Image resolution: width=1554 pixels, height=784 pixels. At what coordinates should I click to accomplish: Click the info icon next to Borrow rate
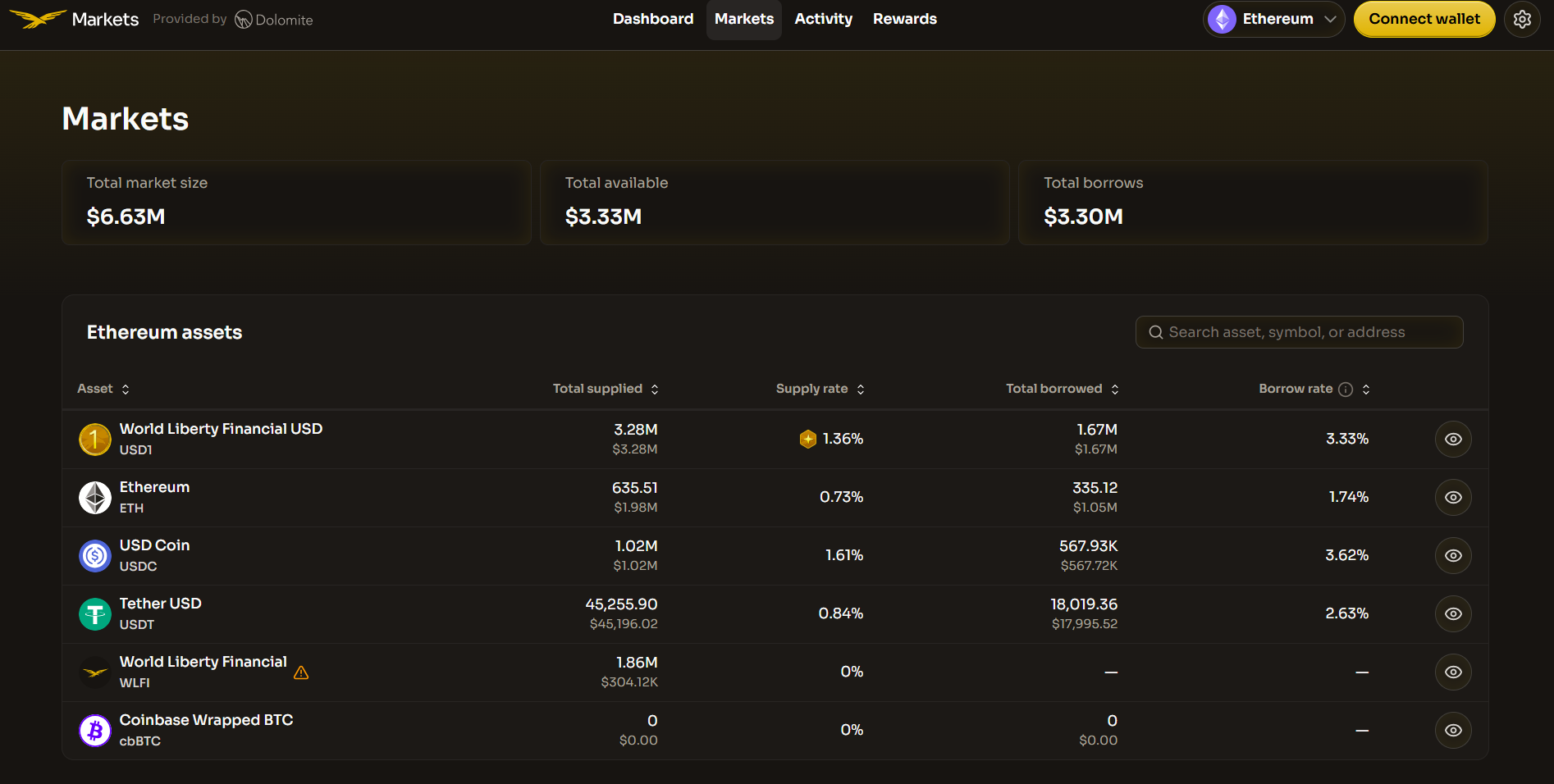coord(1345,390)
